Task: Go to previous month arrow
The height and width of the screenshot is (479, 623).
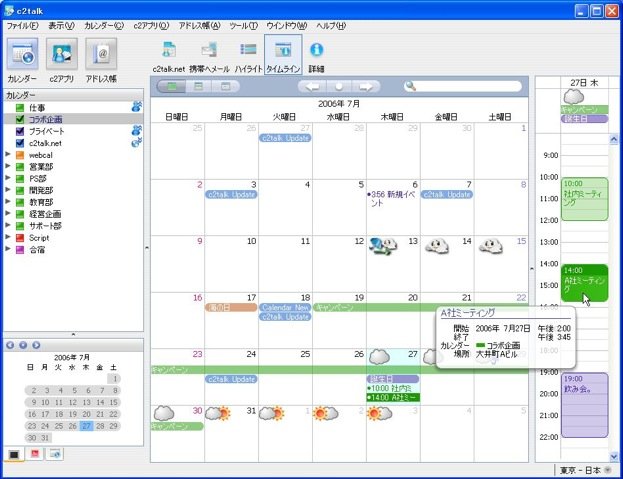Action: coord(312,86)
